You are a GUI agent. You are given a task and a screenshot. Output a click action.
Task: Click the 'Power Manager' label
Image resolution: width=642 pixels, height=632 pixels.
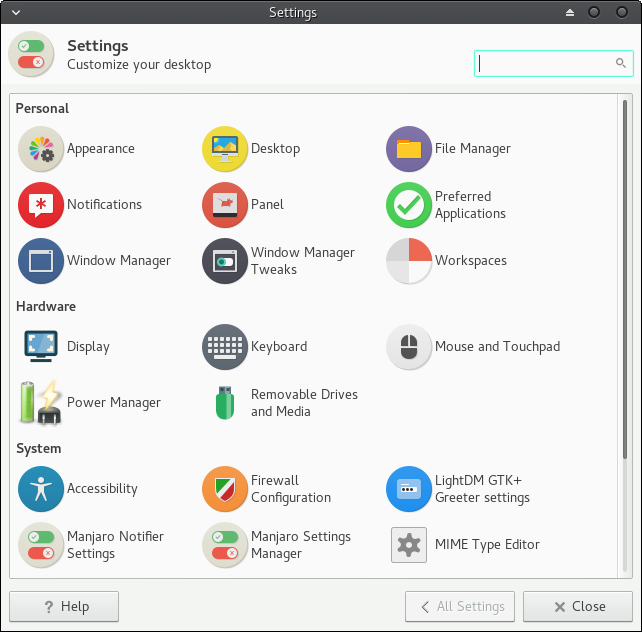pos(114,403)
